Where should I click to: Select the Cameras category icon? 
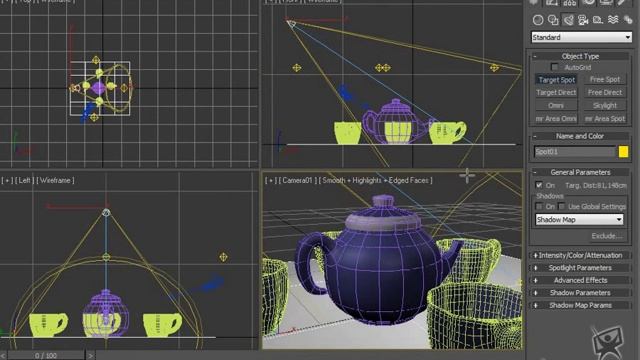pyautogui.click(x=583, y=20)
